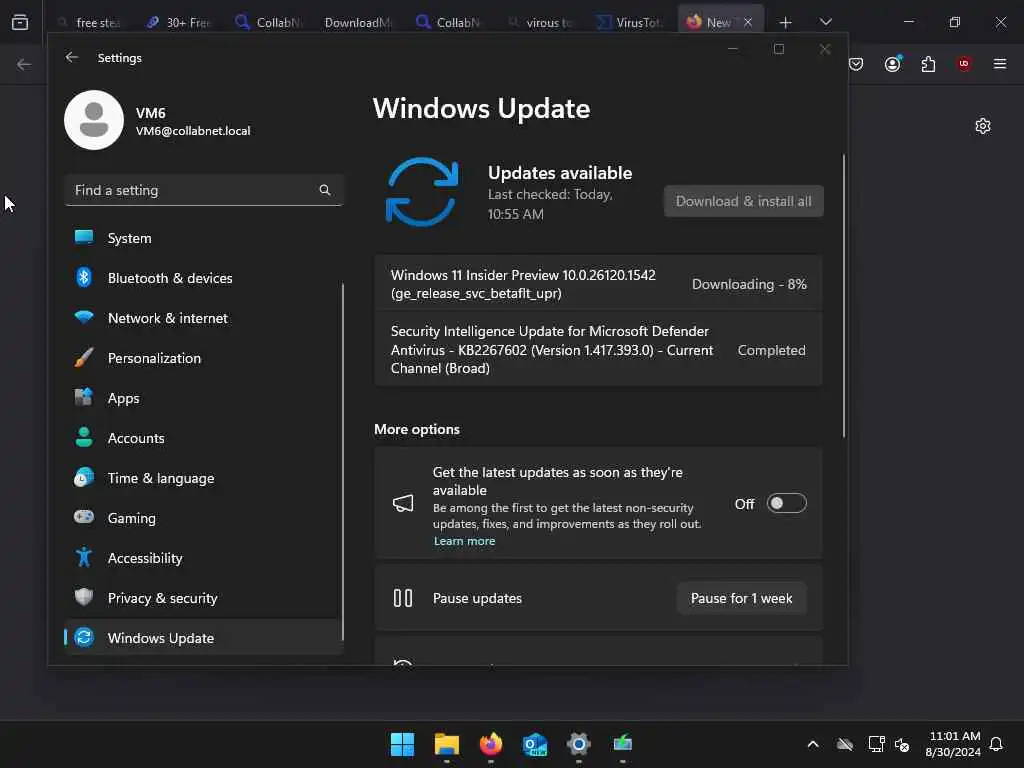
Task: Open Windows Start menu
Action: (x=402, y=744)
